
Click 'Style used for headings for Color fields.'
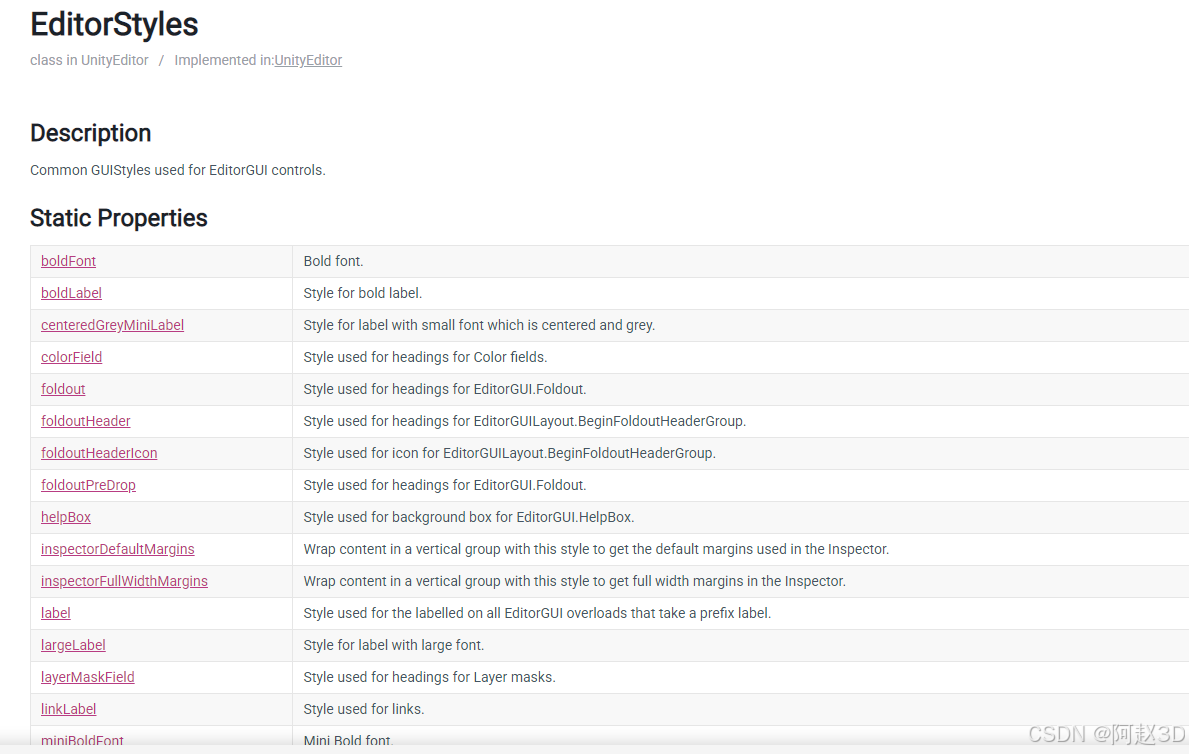425,357
